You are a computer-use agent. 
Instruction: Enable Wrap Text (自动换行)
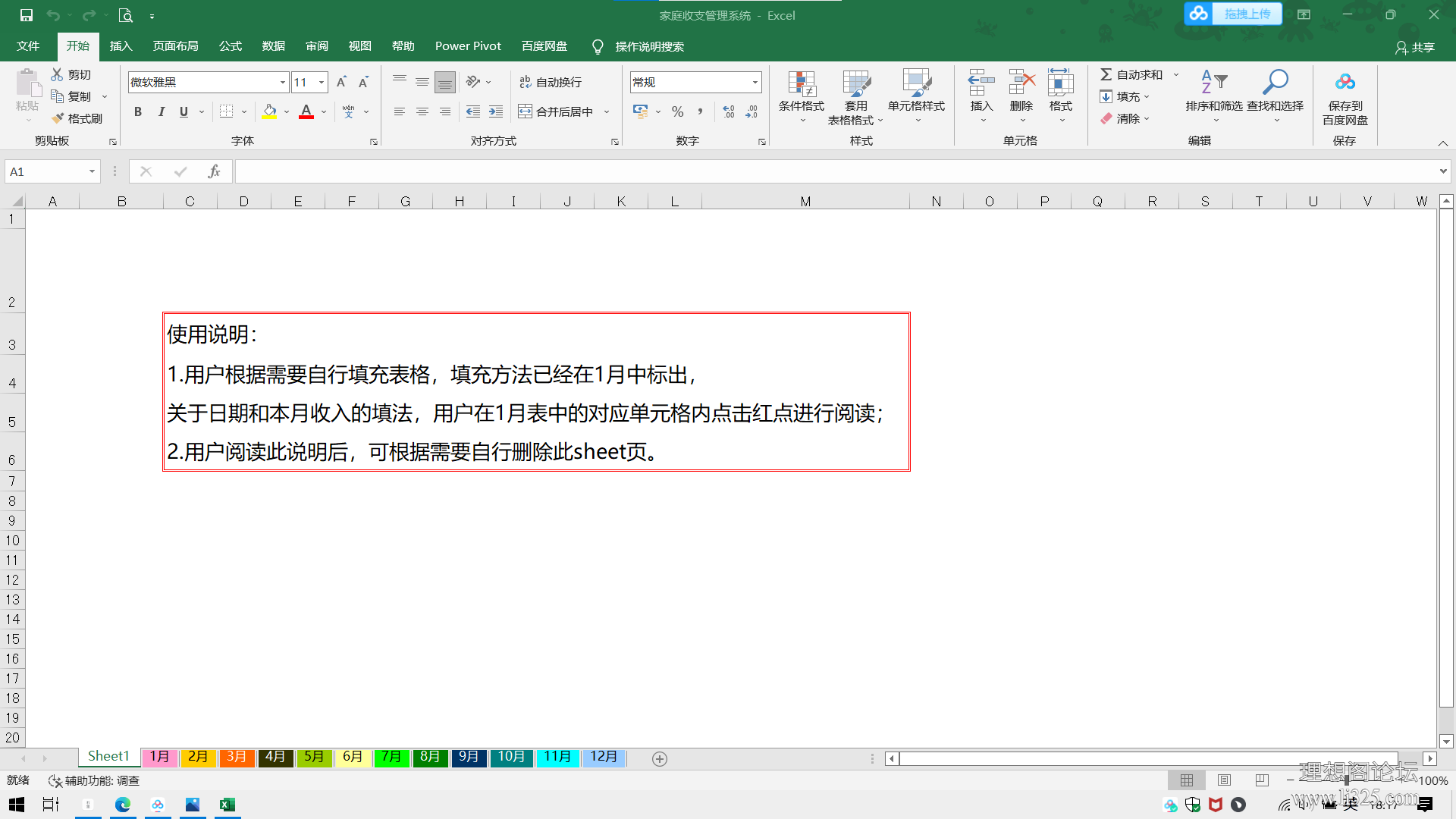(551, 82)
